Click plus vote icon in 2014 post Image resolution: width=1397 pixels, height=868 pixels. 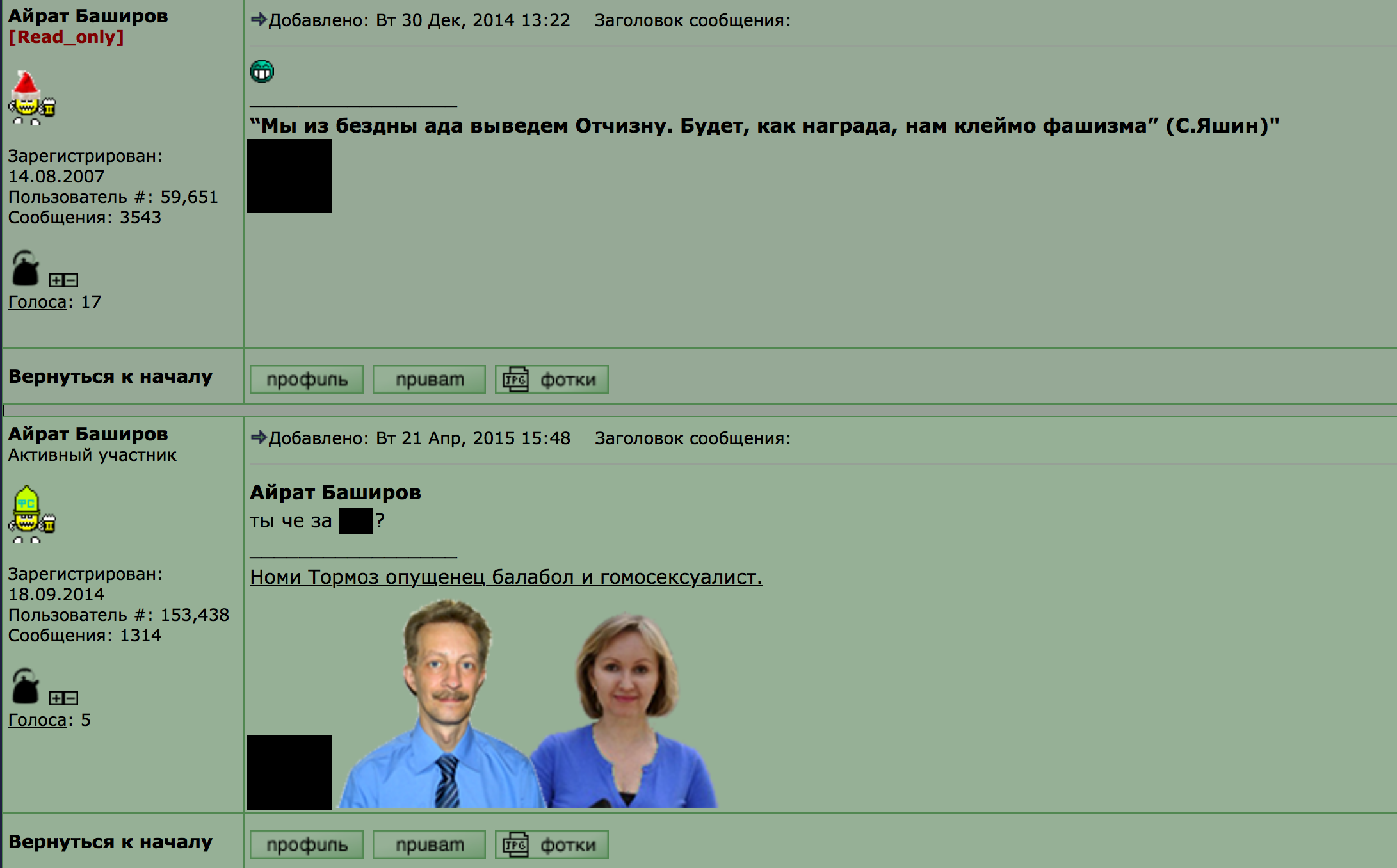57,280
